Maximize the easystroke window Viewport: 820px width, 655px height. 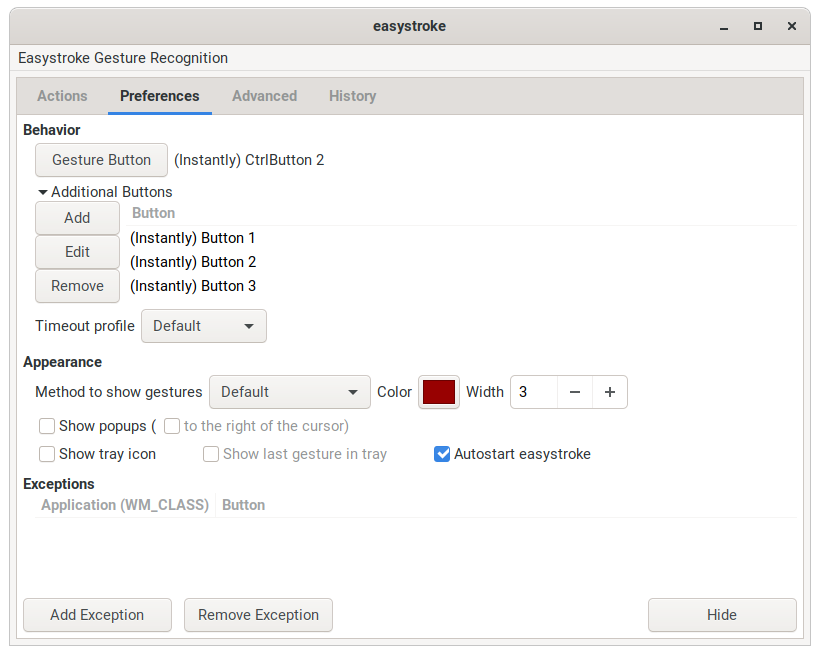pyautogui.click(x=758, y=26)
